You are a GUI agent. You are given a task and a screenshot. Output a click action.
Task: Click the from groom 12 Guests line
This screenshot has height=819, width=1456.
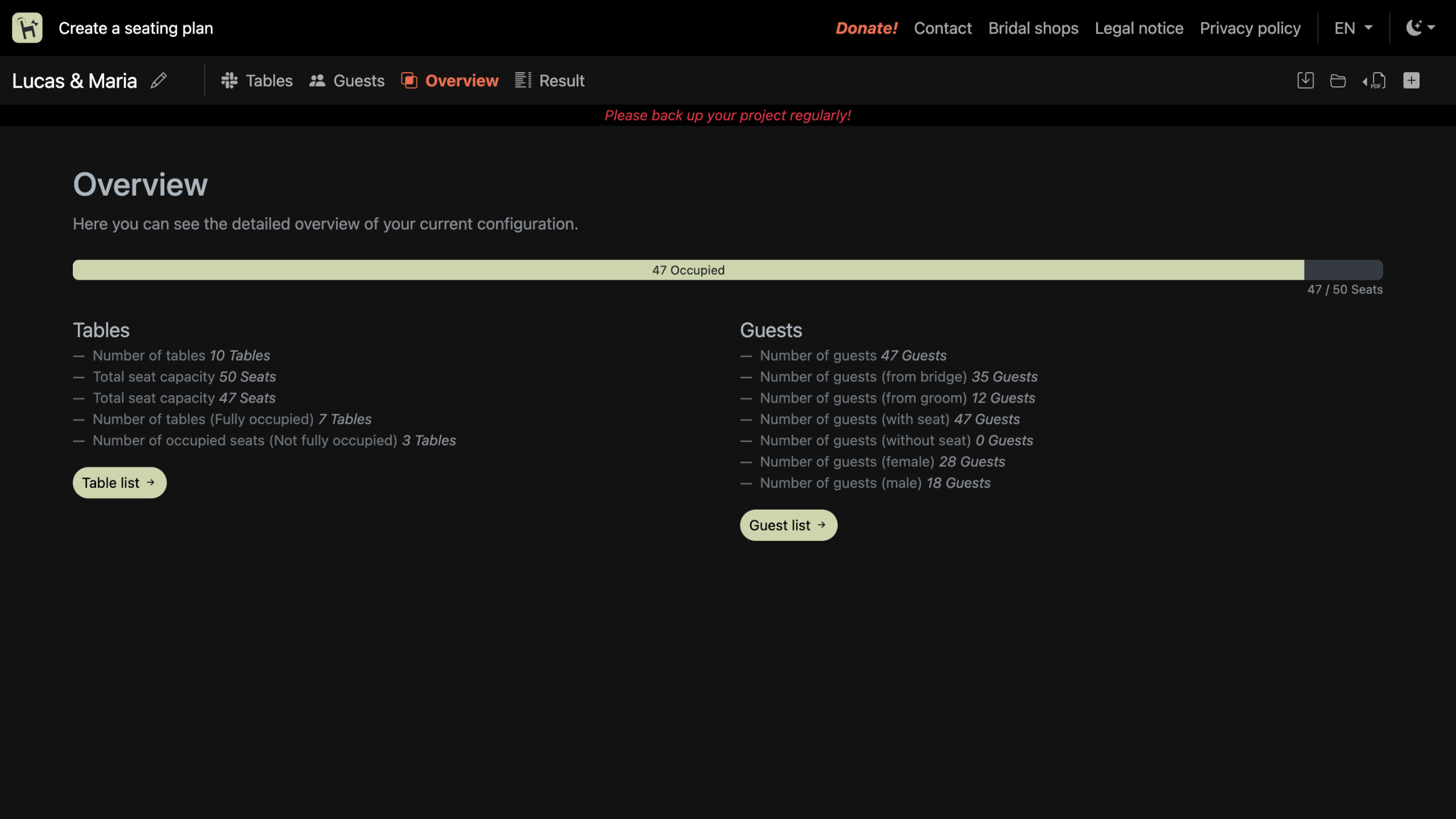click(897, 398)
